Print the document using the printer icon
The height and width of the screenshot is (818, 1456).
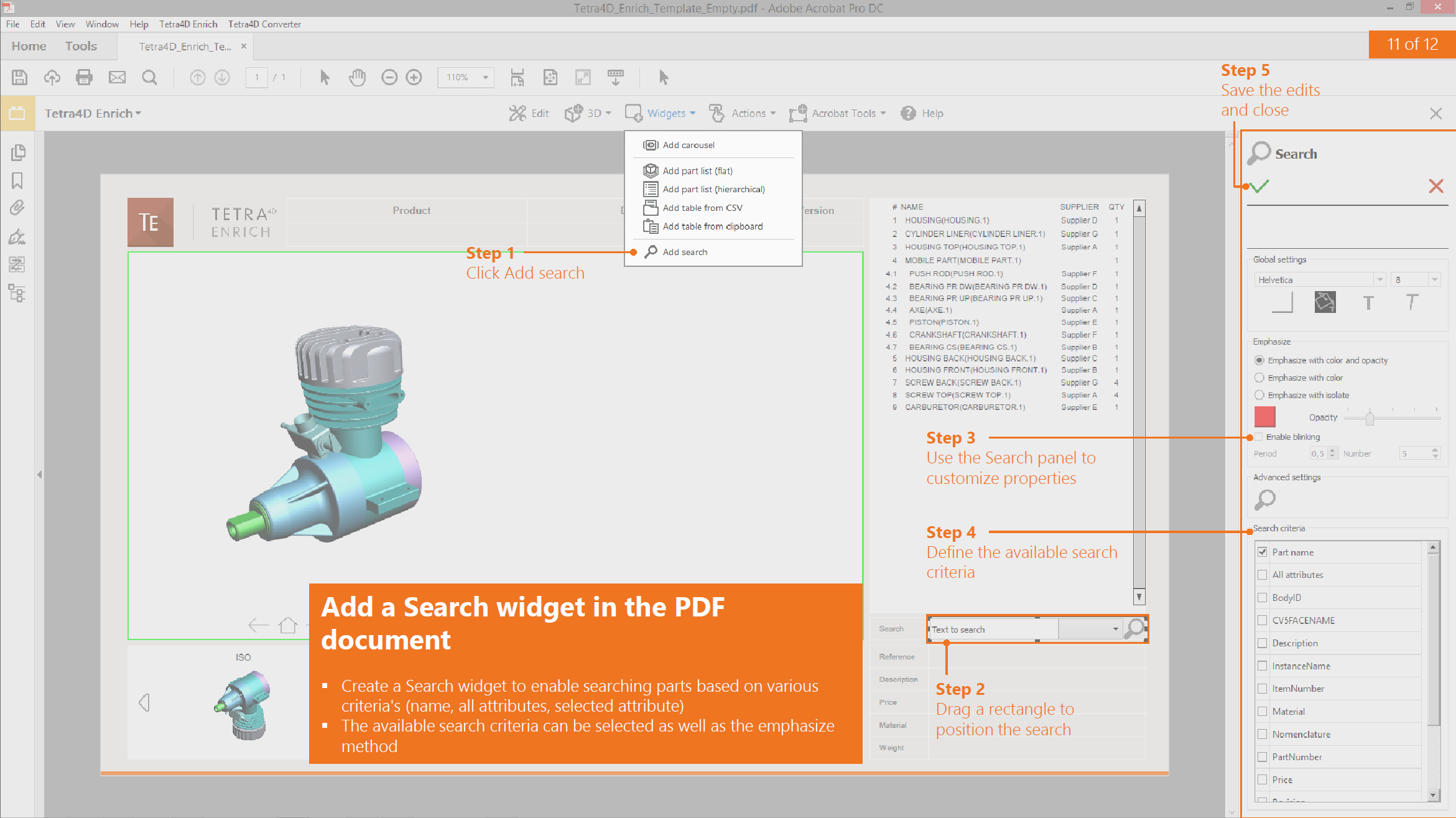[84, 77]
